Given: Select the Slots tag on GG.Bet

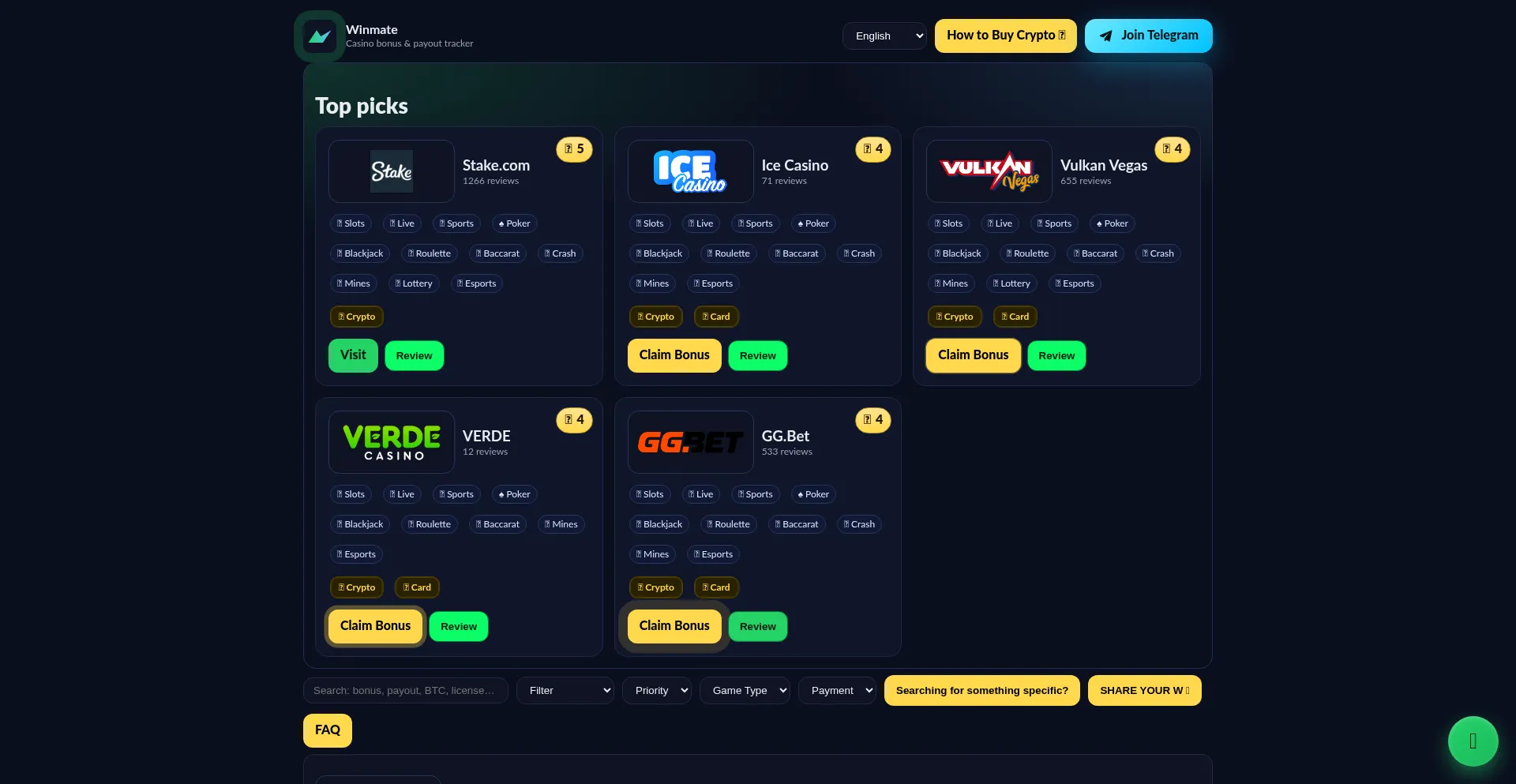Looking at the screenshot, I should [x=650, y=494].
